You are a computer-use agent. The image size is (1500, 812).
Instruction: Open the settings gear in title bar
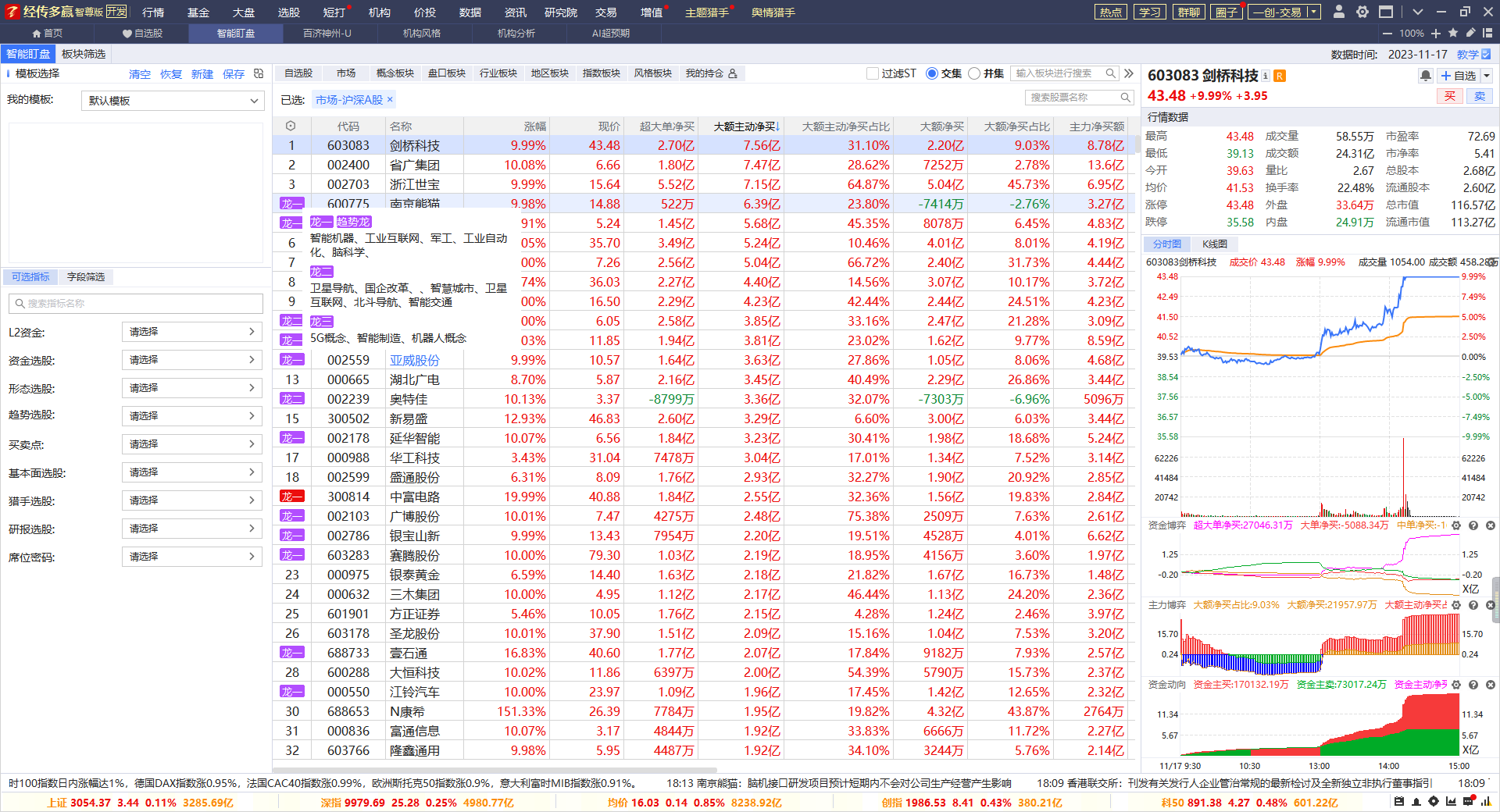pyautogui.click(x=1362, y=12)
